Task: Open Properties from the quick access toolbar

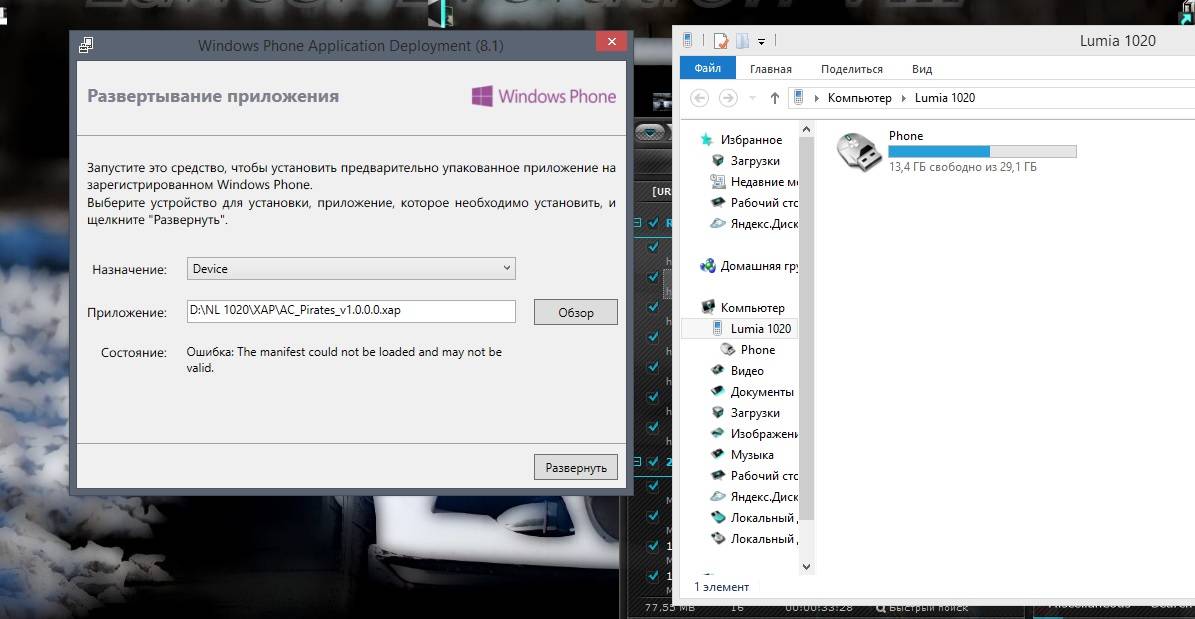Action: 721,40
